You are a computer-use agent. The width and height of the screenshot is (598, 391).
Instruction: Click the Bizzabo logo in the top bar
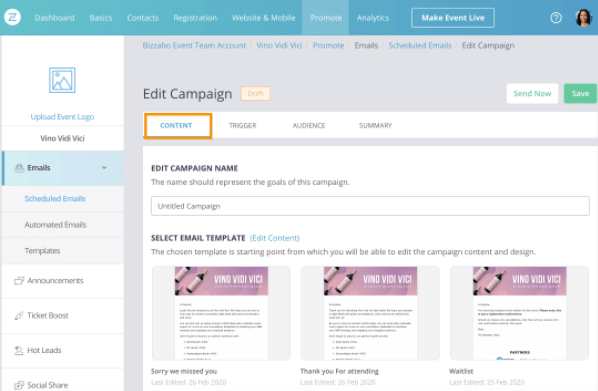point(12,18)
